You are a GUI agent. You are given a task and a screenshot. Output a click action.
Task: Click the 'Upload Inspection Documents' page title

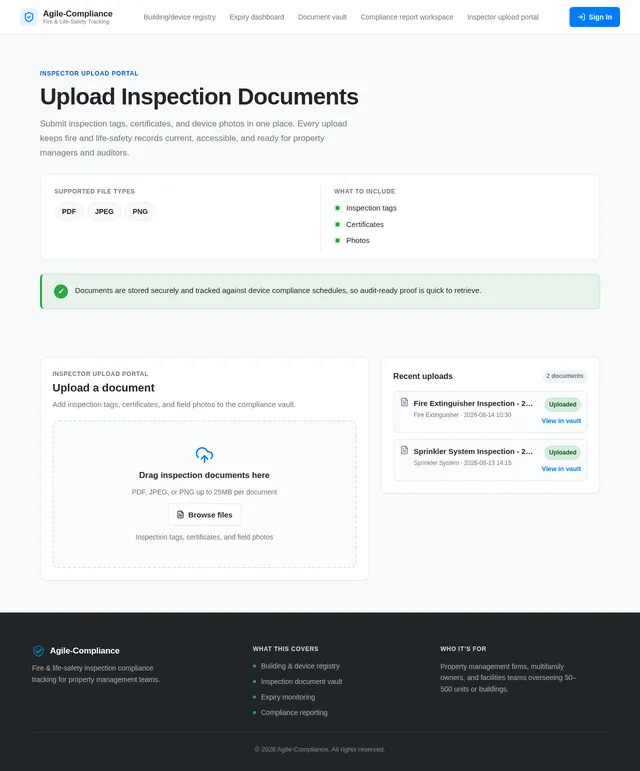tap(199, 96)
